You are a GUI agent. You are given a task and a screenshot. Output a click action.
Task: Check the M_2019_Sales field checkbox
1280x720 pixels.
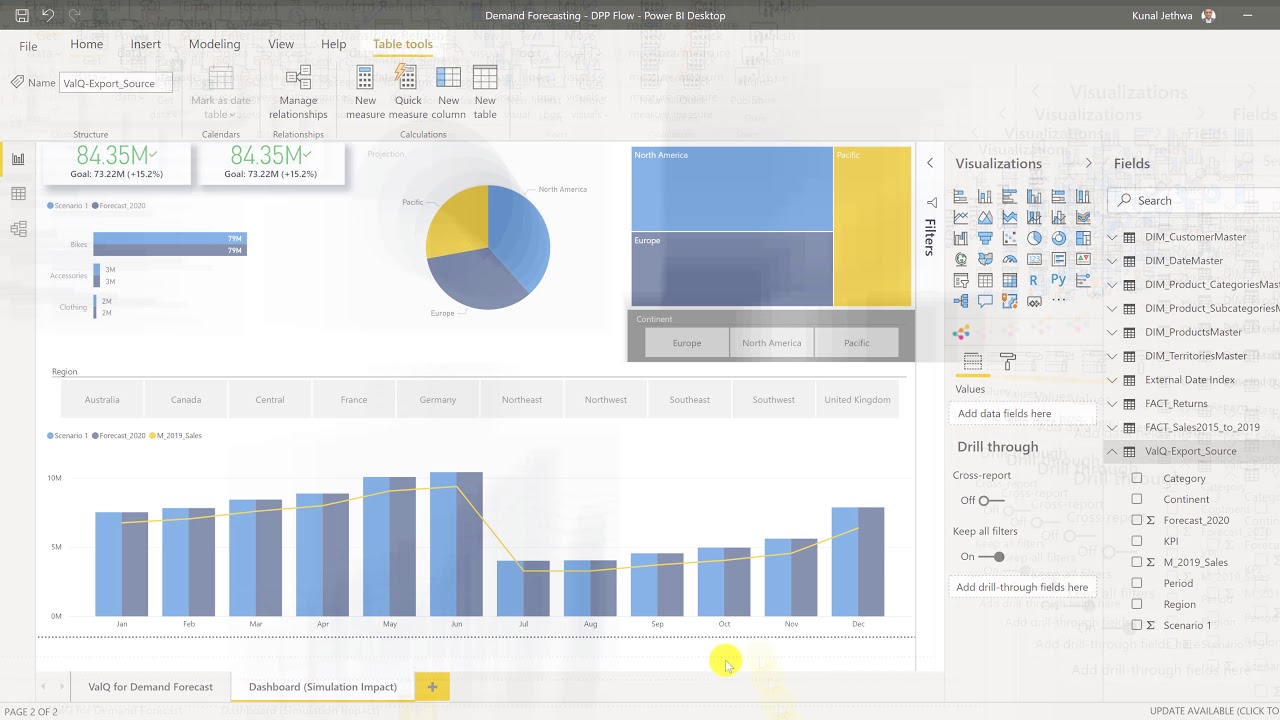1137,562
